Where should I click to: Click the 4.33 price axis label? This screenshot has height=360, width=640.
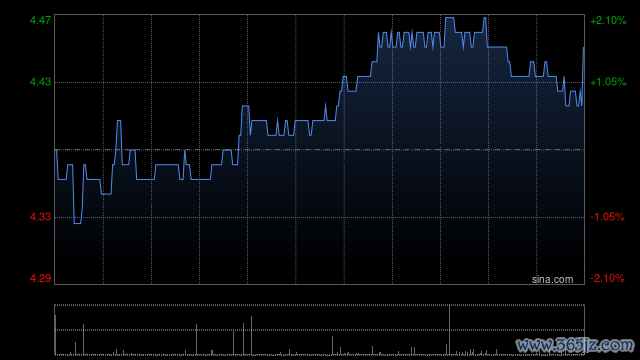[x=40, y=217]
